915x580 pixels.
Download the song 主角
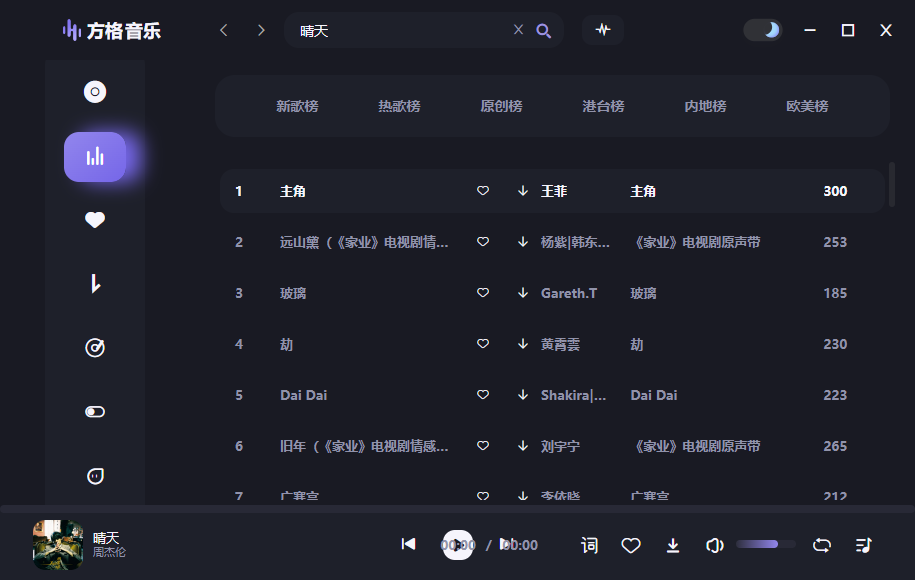click(523, 191)
